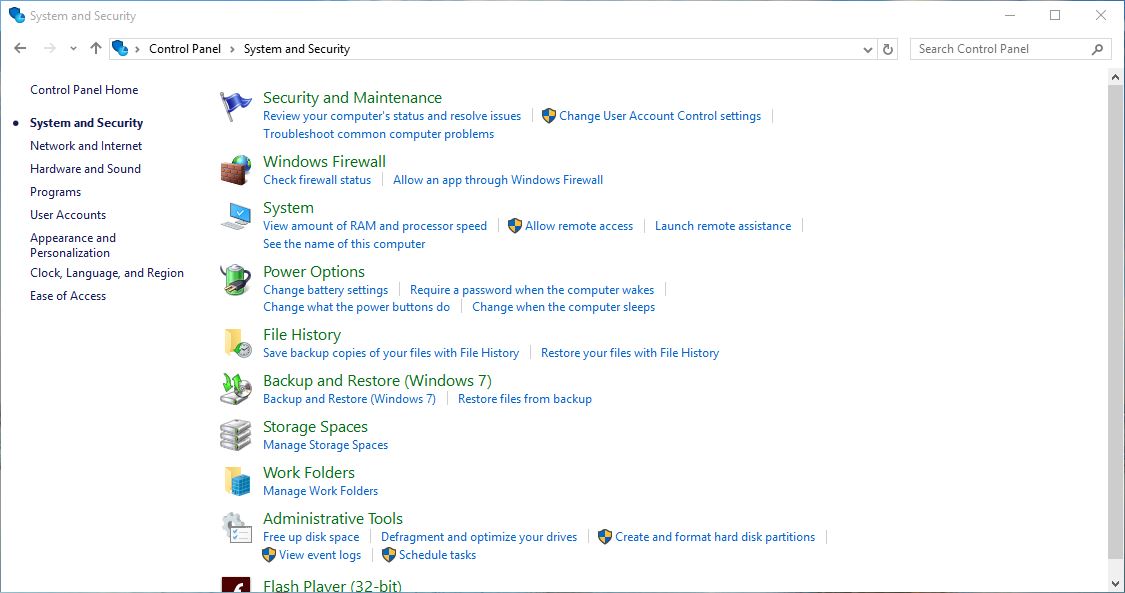The height and width of the screenshot is (593, 1125).
Task: Open the recent locations dropdown arrow
Action: tap(73, 49)
